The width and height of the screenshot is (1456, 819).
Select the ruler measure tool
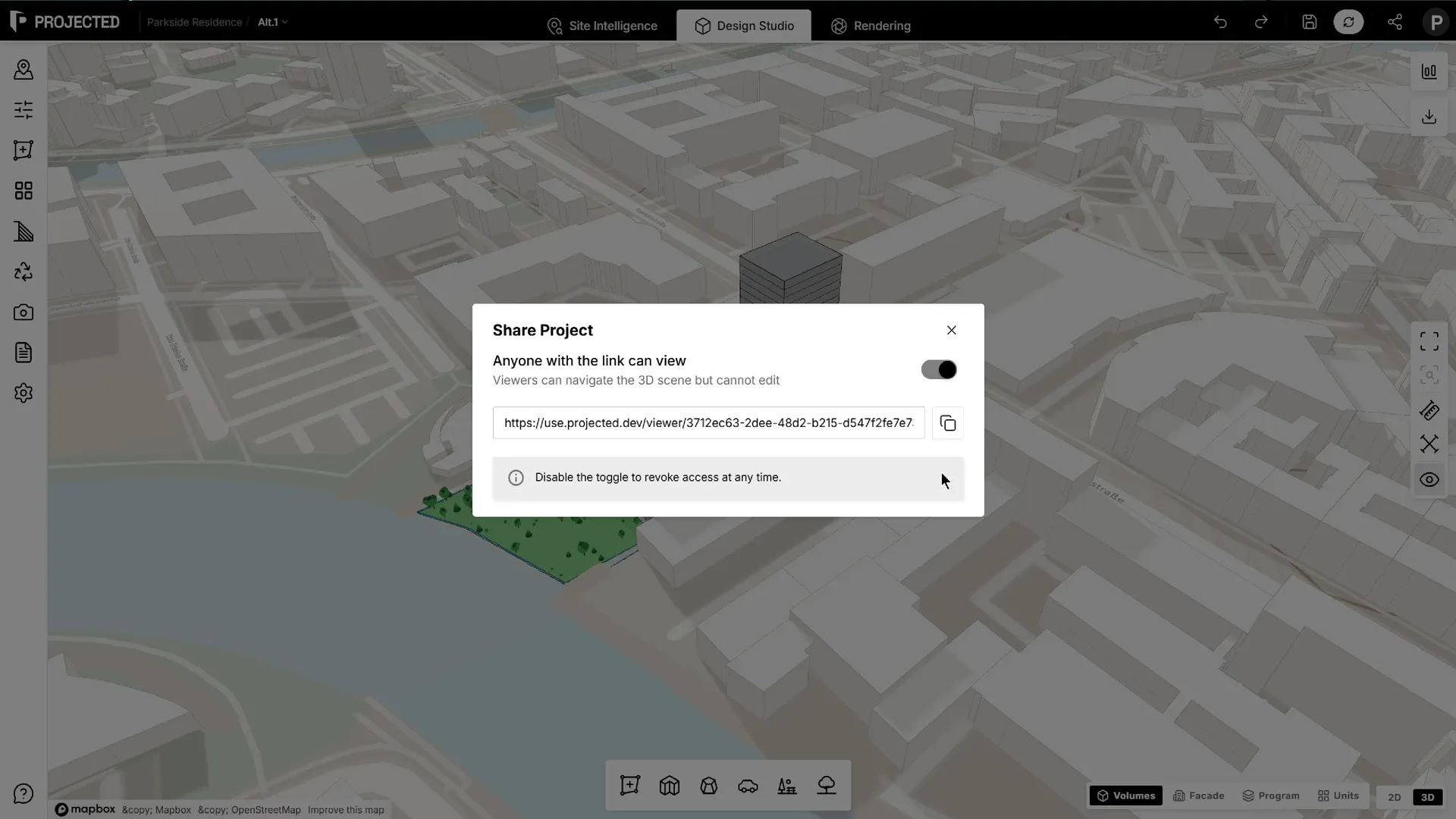point(1429,410)
